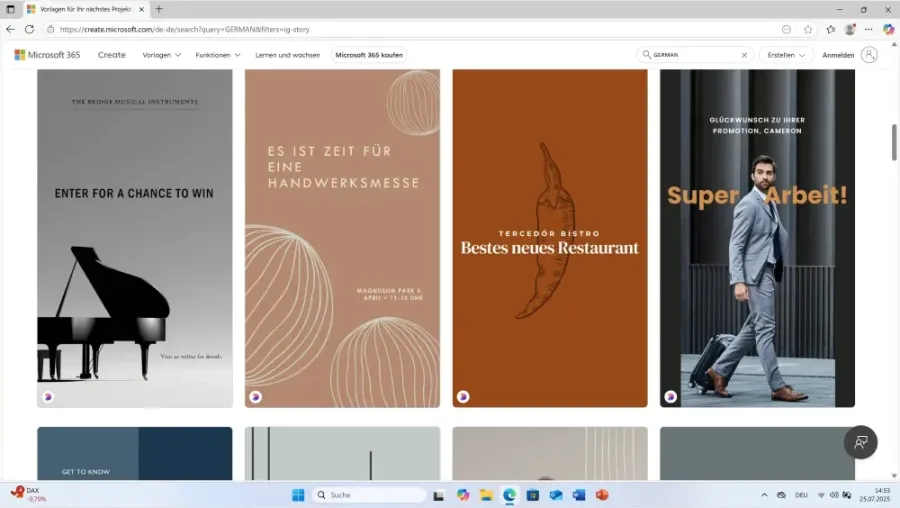Open the Get to know template
The height and width of the screenshot is (508, 900).
coord(135,453)
